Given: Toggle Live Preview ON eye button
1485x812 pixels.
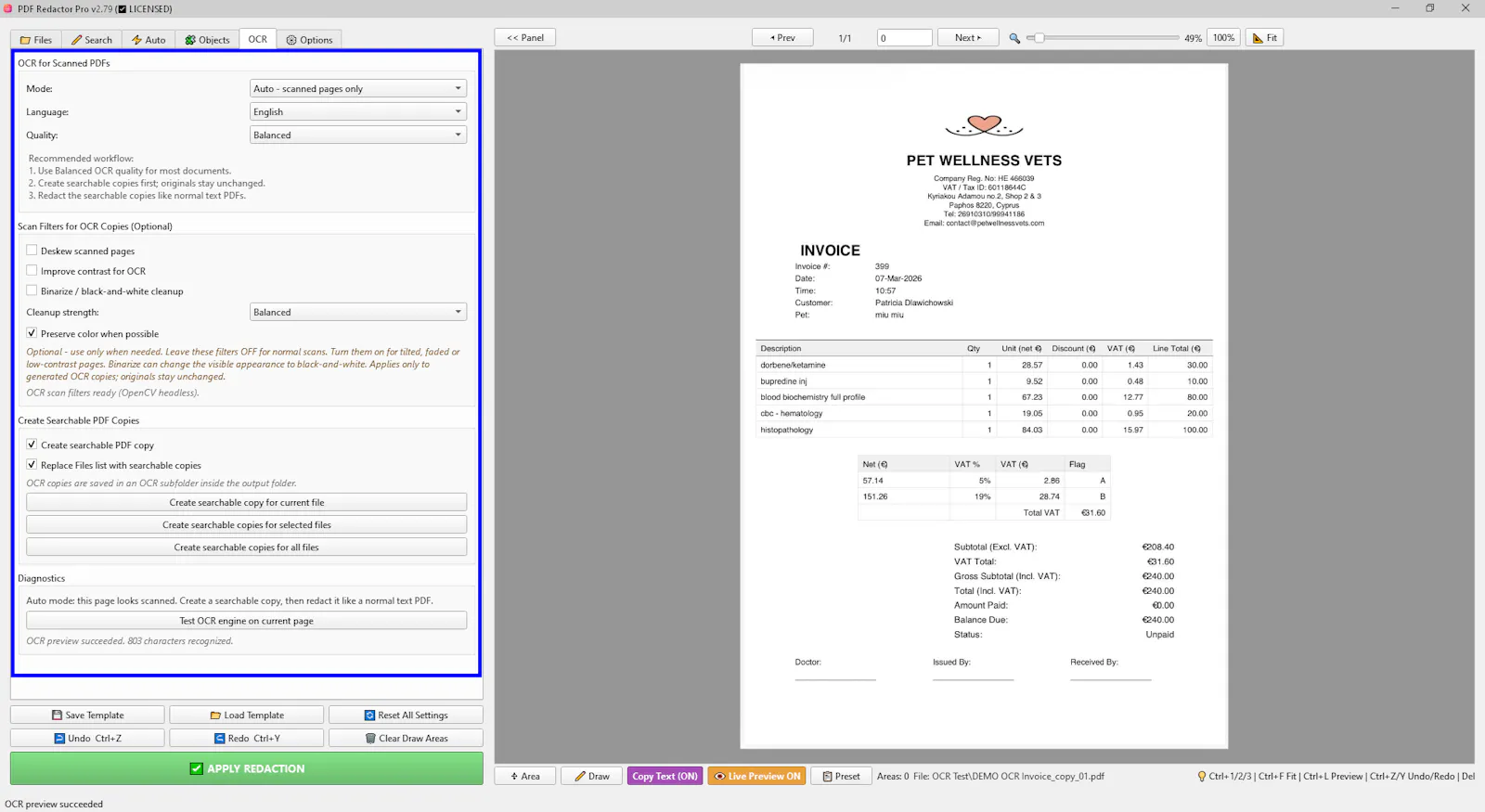Looking at the screenshot, I should pos(756,777).
